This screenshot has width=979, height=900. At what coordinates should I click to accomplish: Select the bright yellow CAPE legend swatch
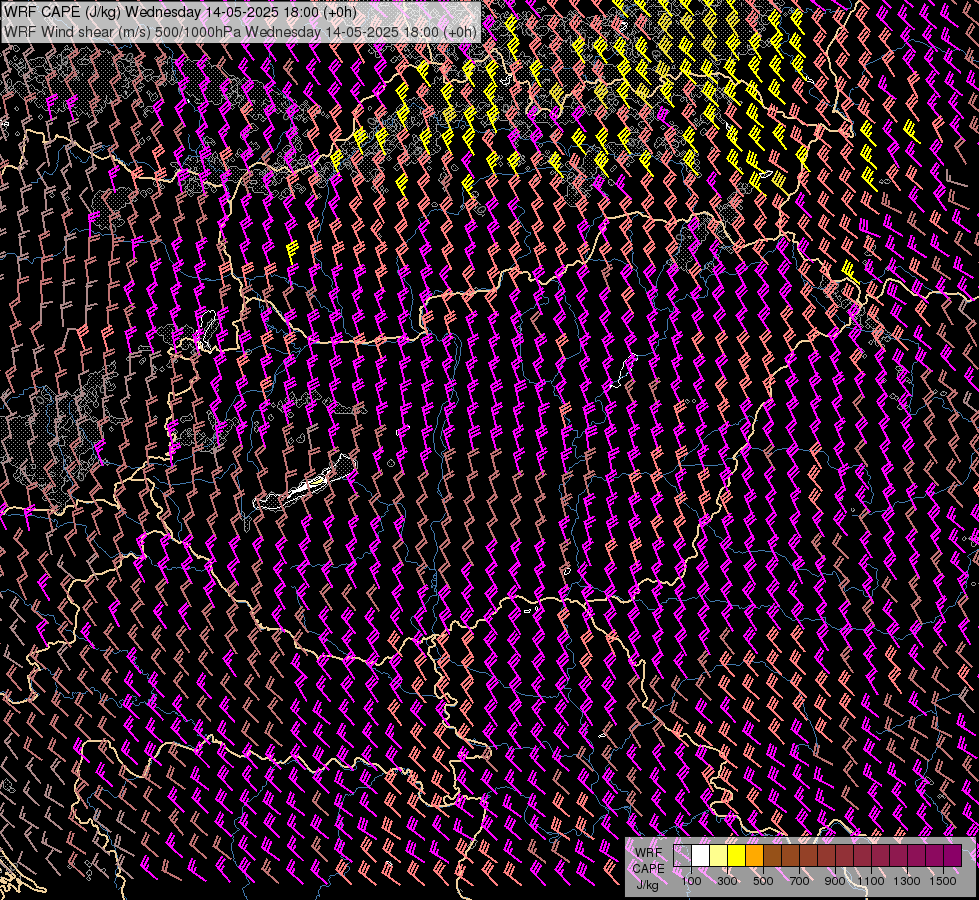(x=737, y=856)
